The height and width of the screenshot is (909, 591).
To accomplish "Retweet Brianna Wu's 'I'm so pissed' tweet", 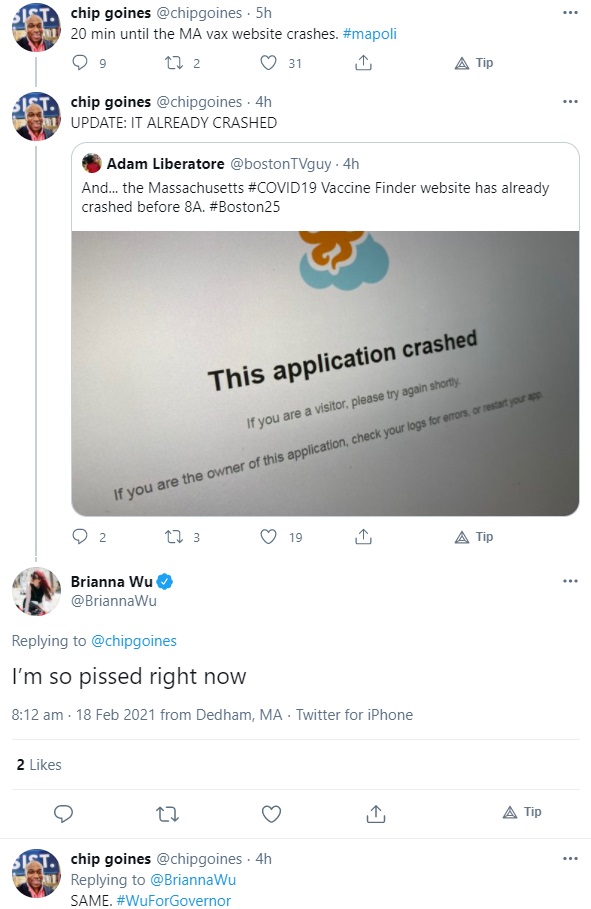I will (168, 814).
